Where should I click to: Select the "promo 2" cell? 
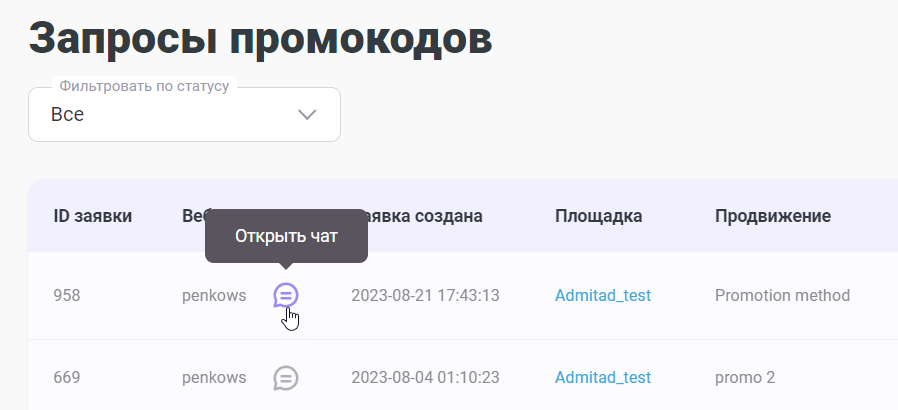[745, 377]
